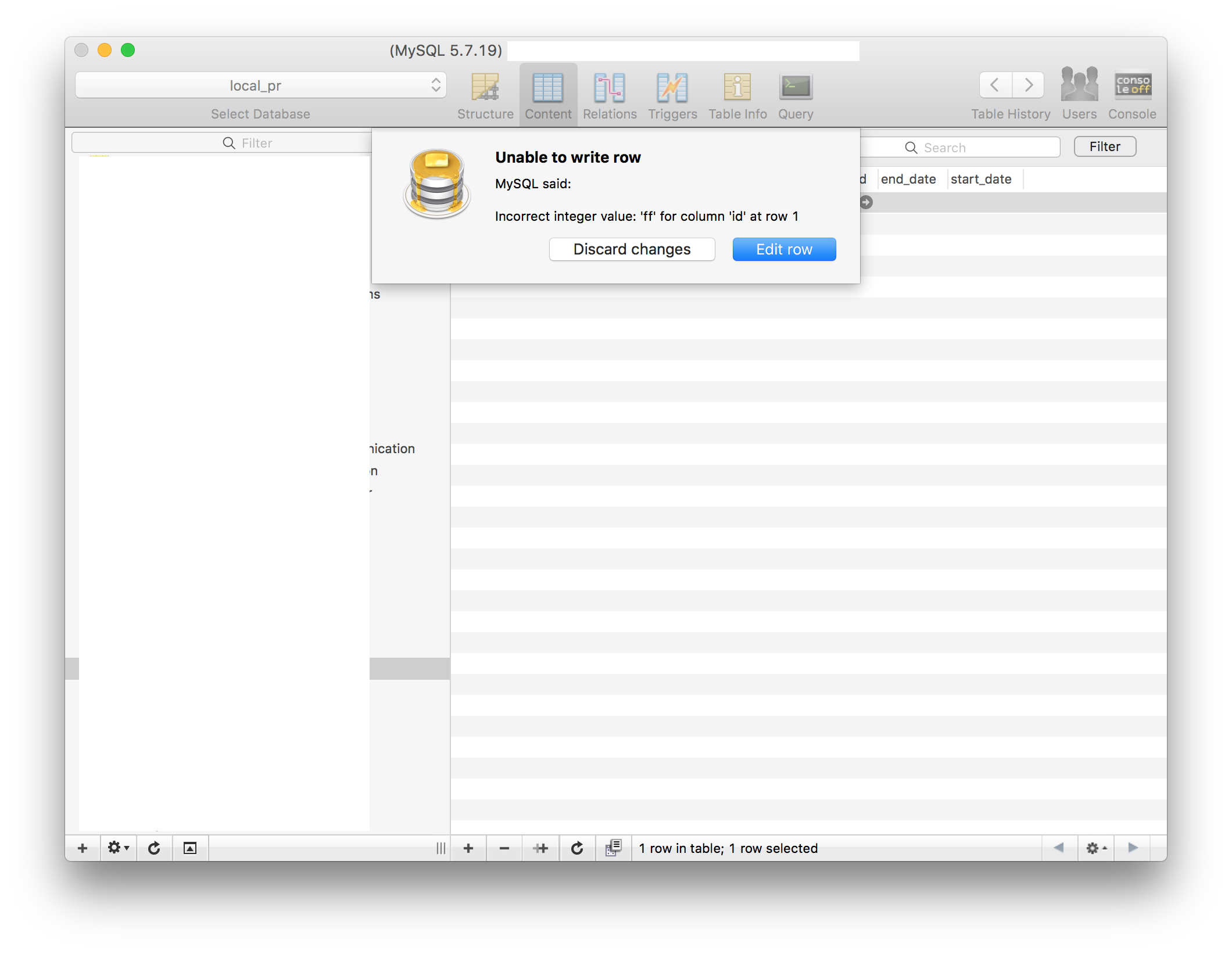Click the Edit row button
The height and width of the screenshot is (954, 1232).
pyautogui.click(x=784, y=249)
